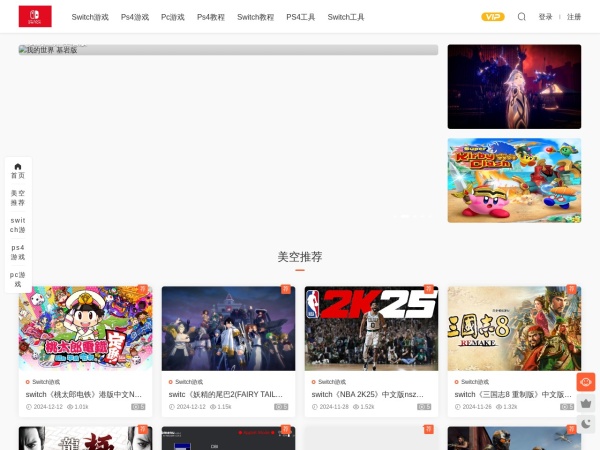Open the NBA 2K25 game thumbnail

click(371, 328)
